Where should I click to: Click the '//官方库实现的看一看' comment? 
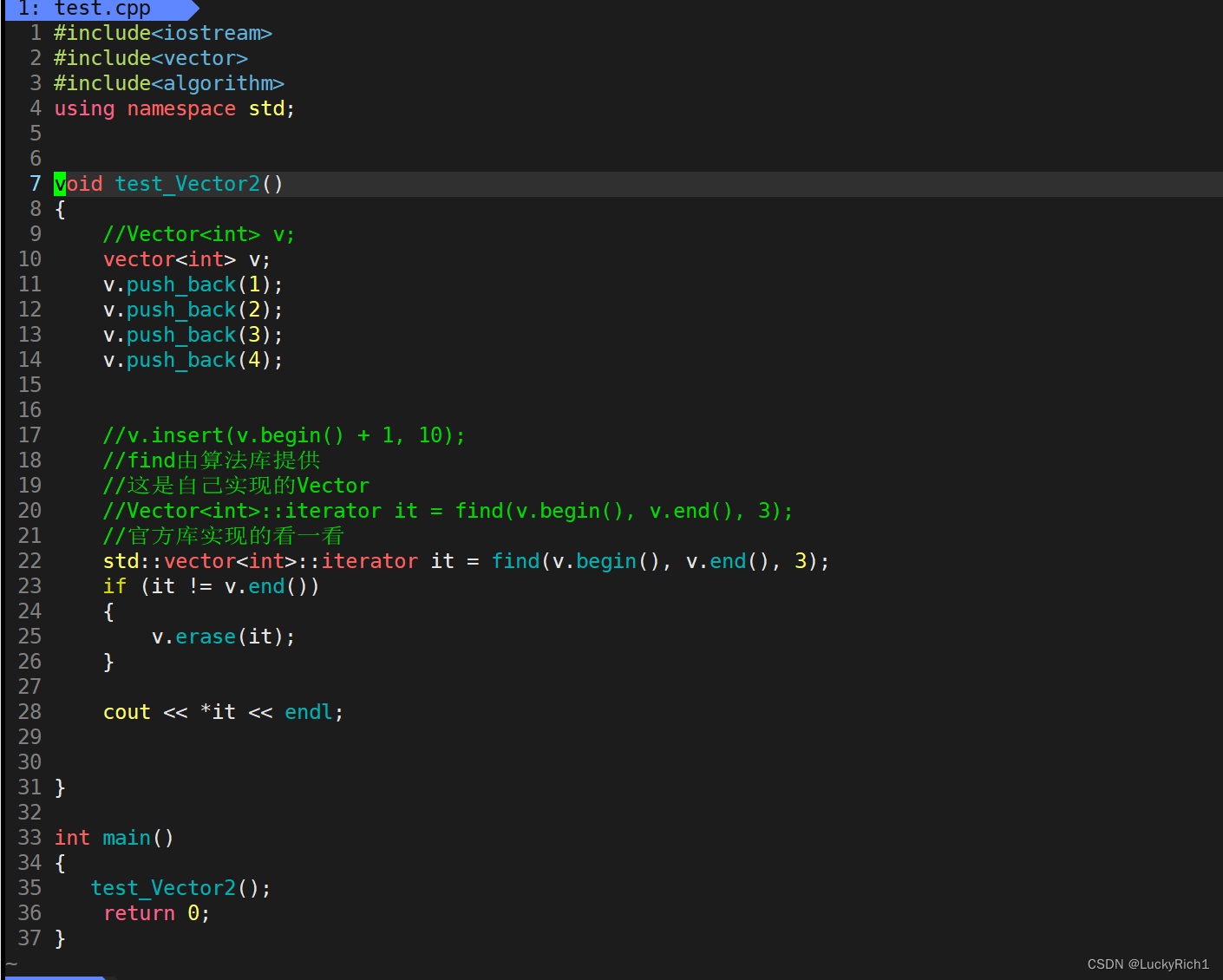223,536
